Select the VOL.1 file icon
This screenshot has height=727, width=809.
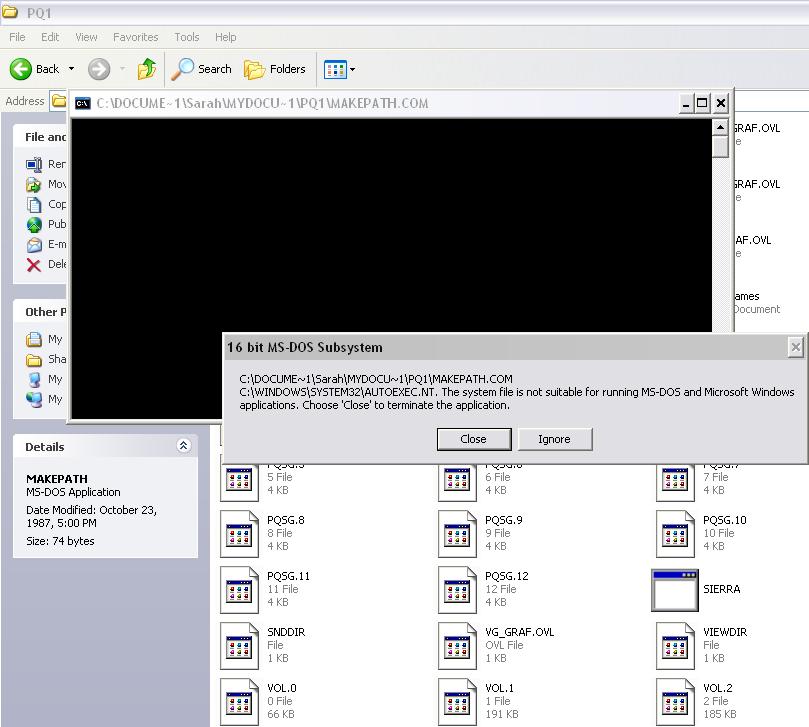[457, 701]
